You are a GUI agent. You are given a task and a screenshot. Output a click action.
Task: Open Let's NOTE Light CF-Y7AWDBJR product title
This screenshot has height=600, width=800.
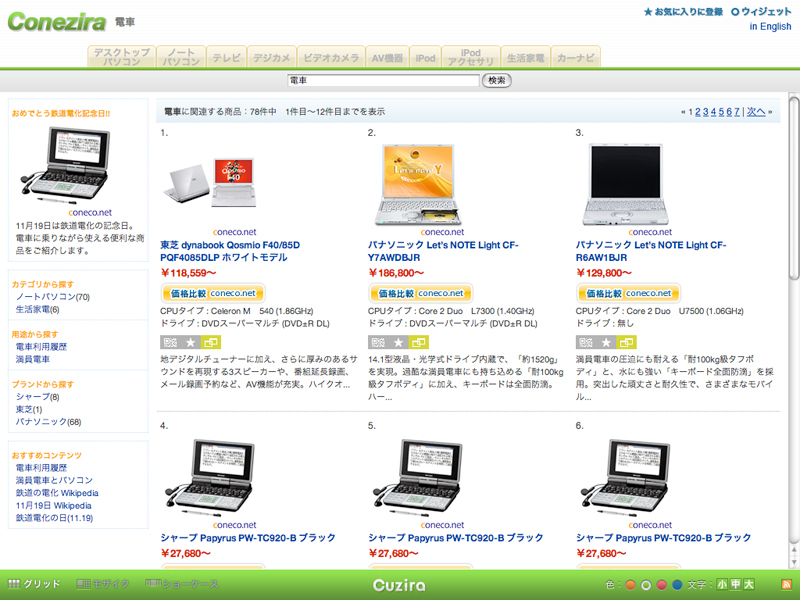tap(443, 252)
